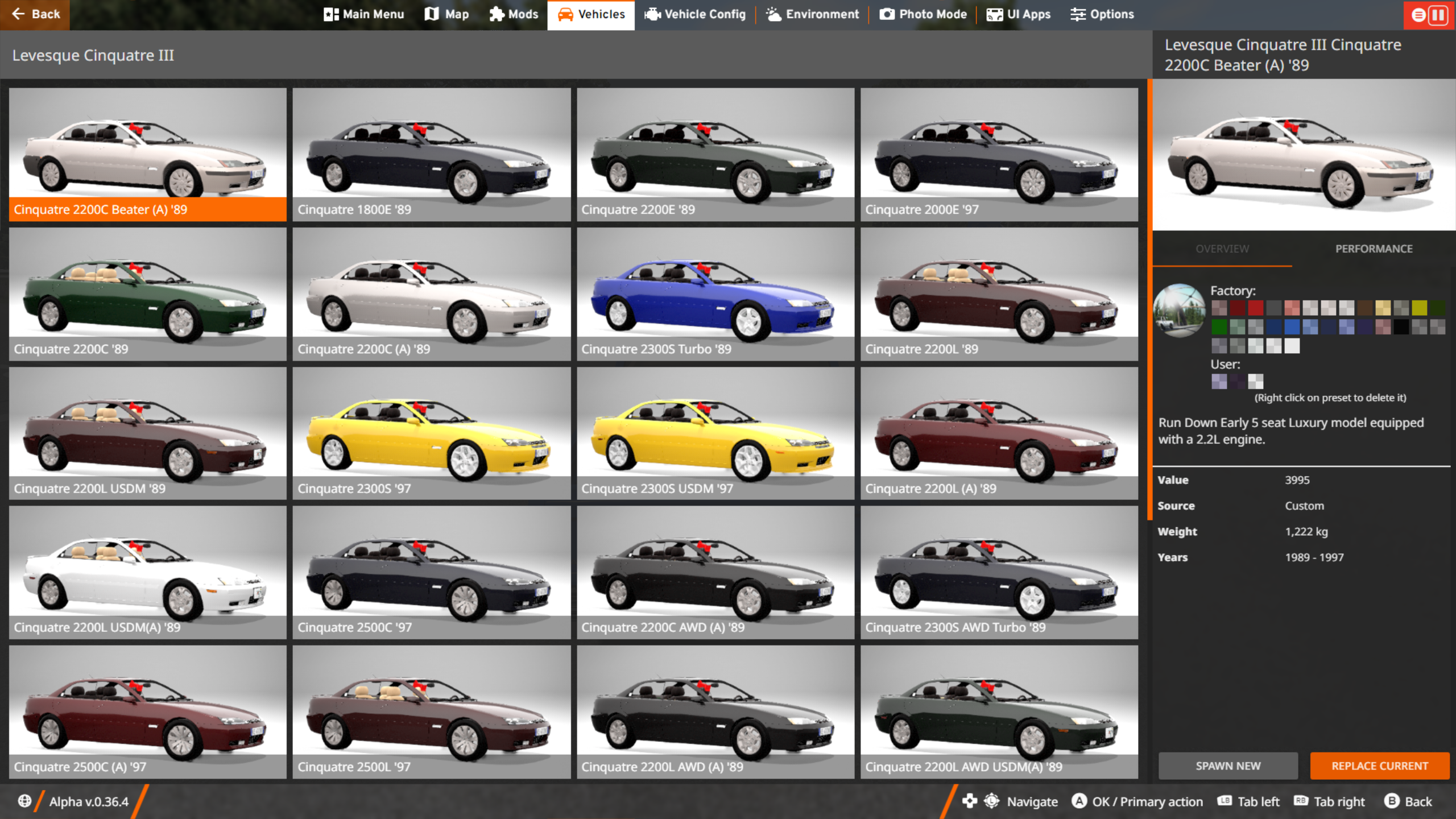Open Photo Mode camera icon

click(x=887, y=14)
